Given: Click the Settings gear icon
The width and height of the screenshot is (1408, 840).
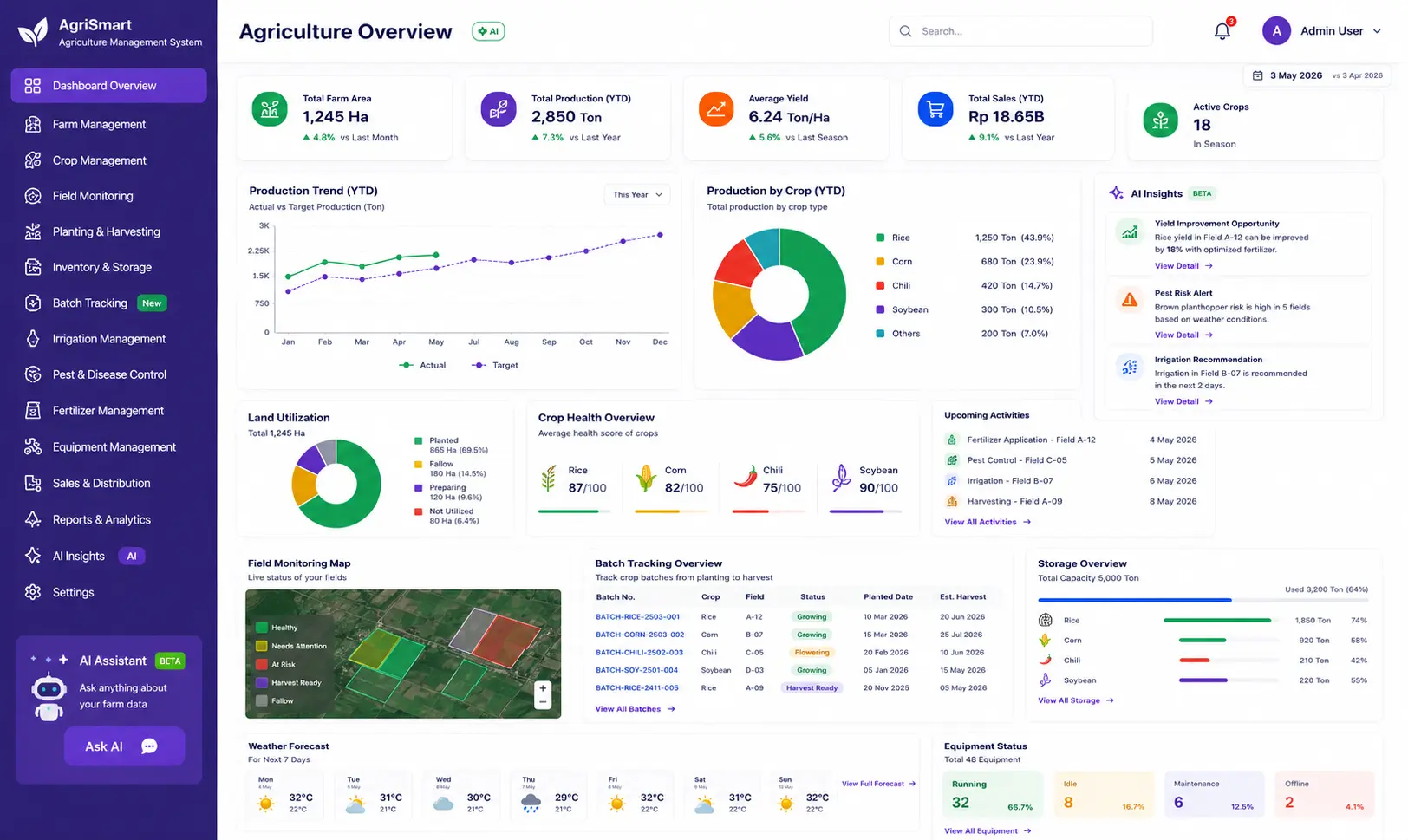Looking at the screenshot, I should (x=33, y=592).
